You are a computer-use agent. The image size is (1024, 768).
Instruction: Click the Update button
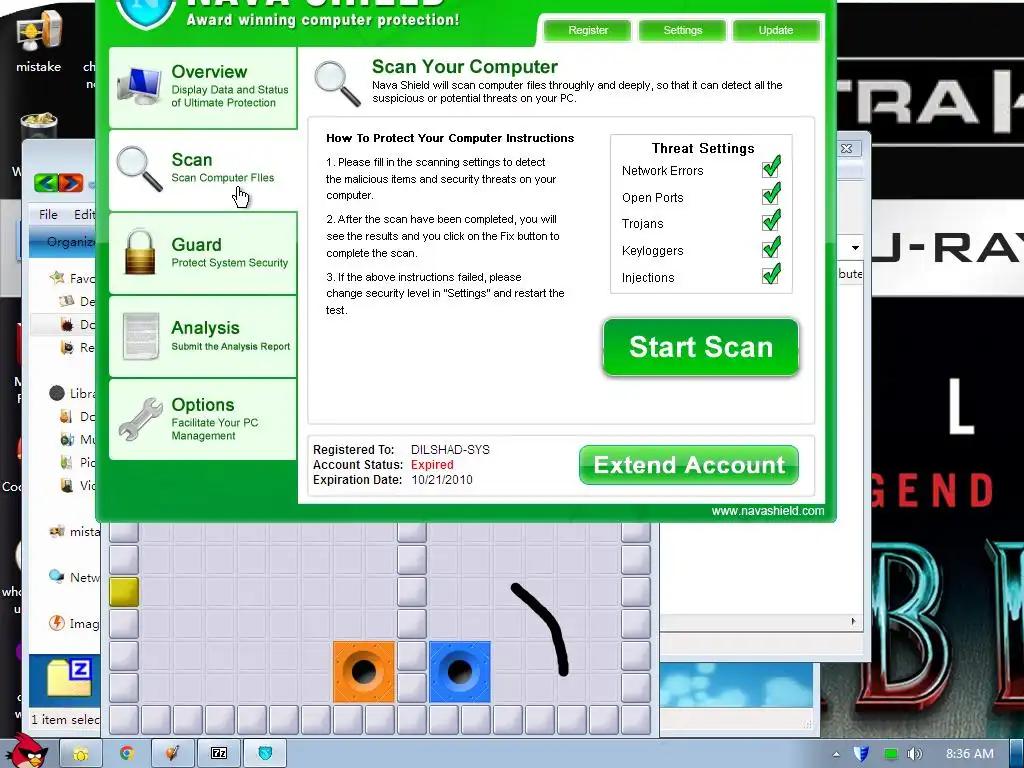point(776,30)
